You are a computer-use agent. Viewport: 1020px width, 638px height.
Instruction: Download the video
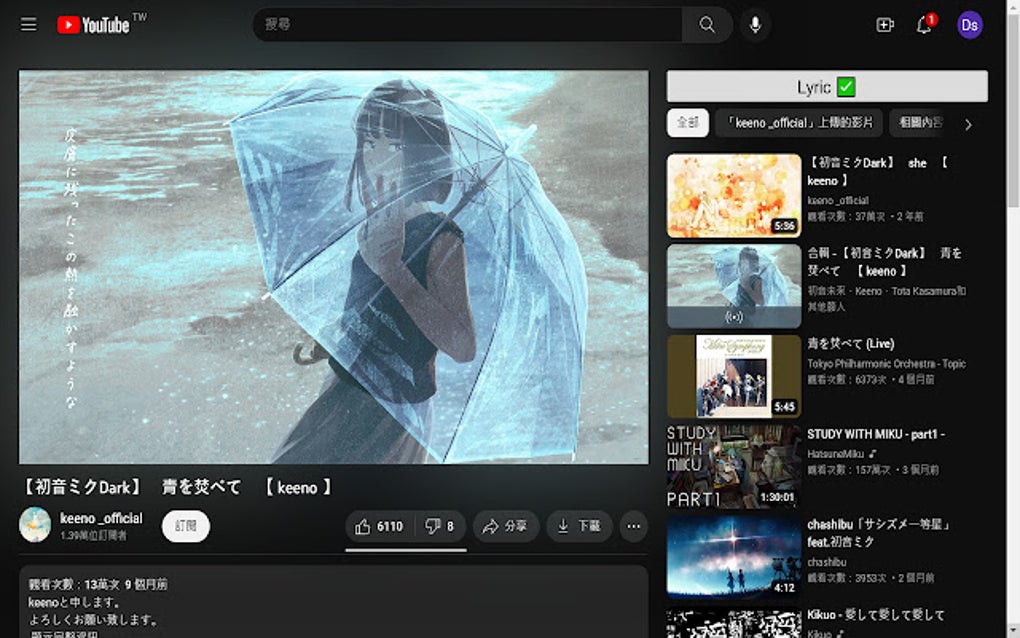coord(579,526)
